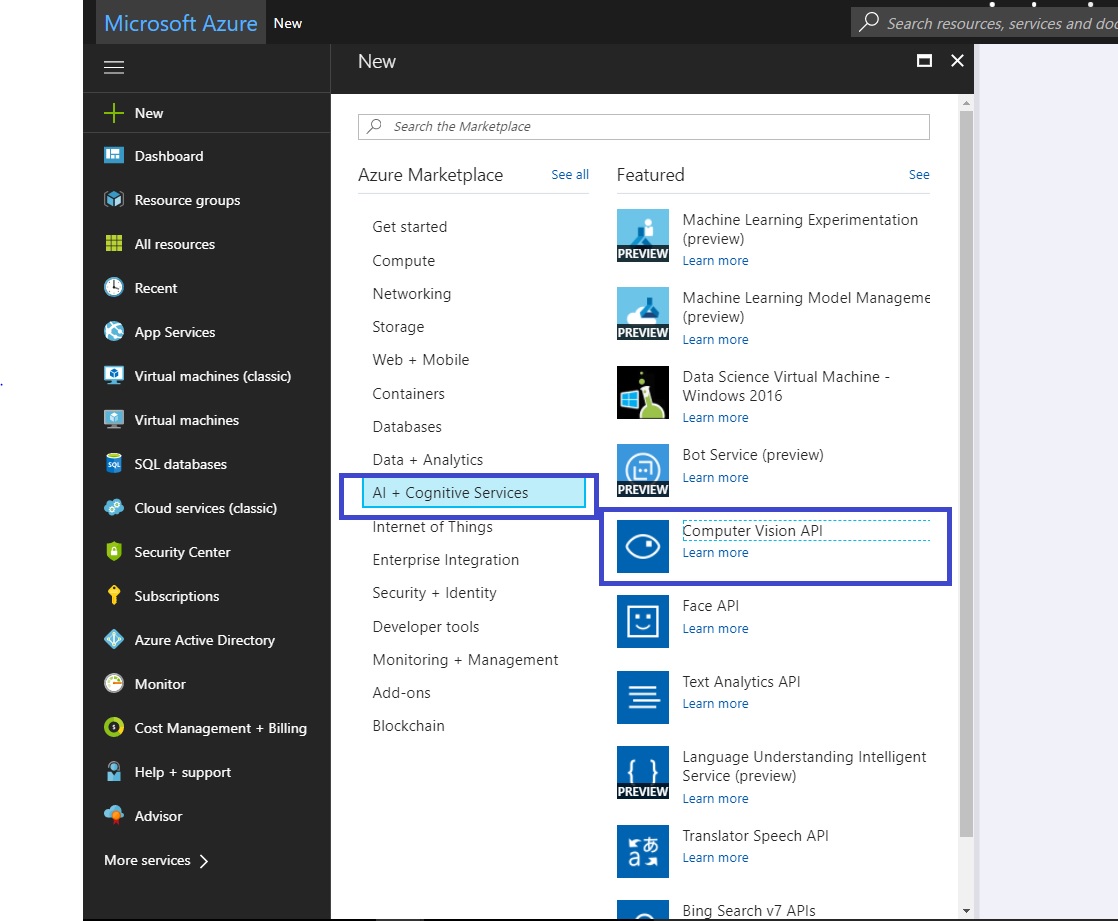Select the Networking category
Screen dimensions: 1118x921
411,294
